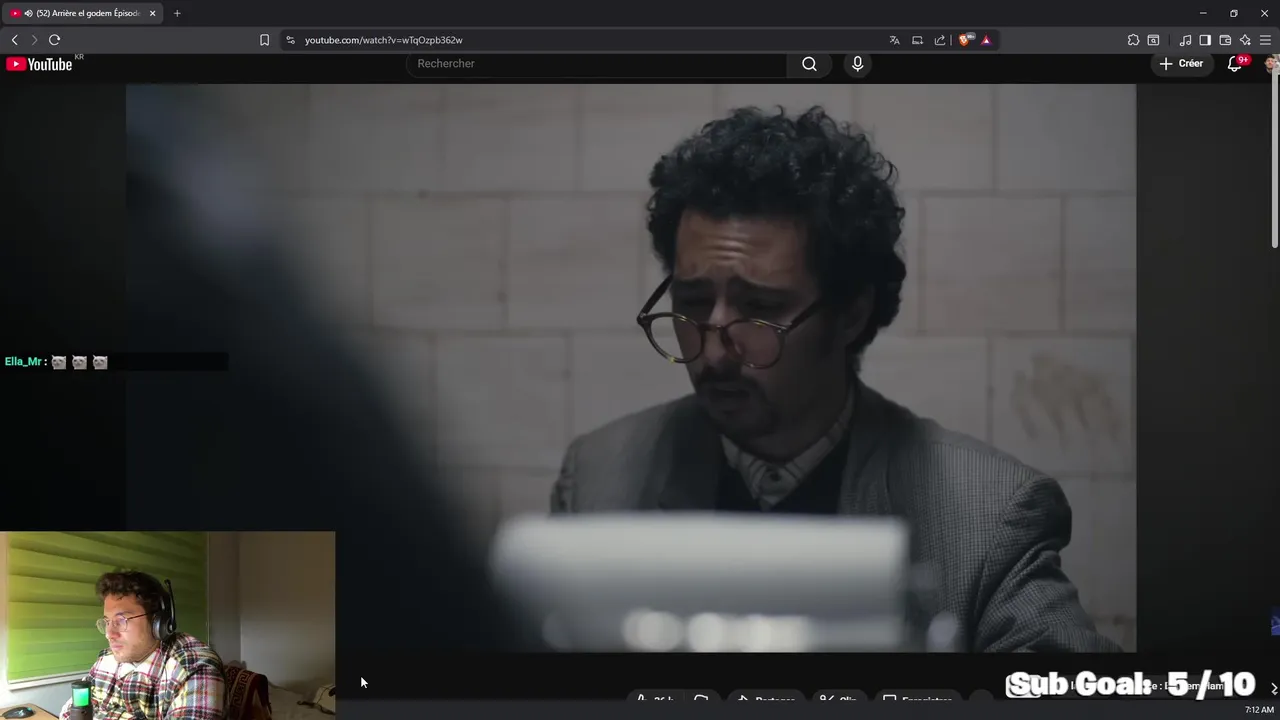Click the 7:12 AM clock in taskbar

pos(1259,710)
